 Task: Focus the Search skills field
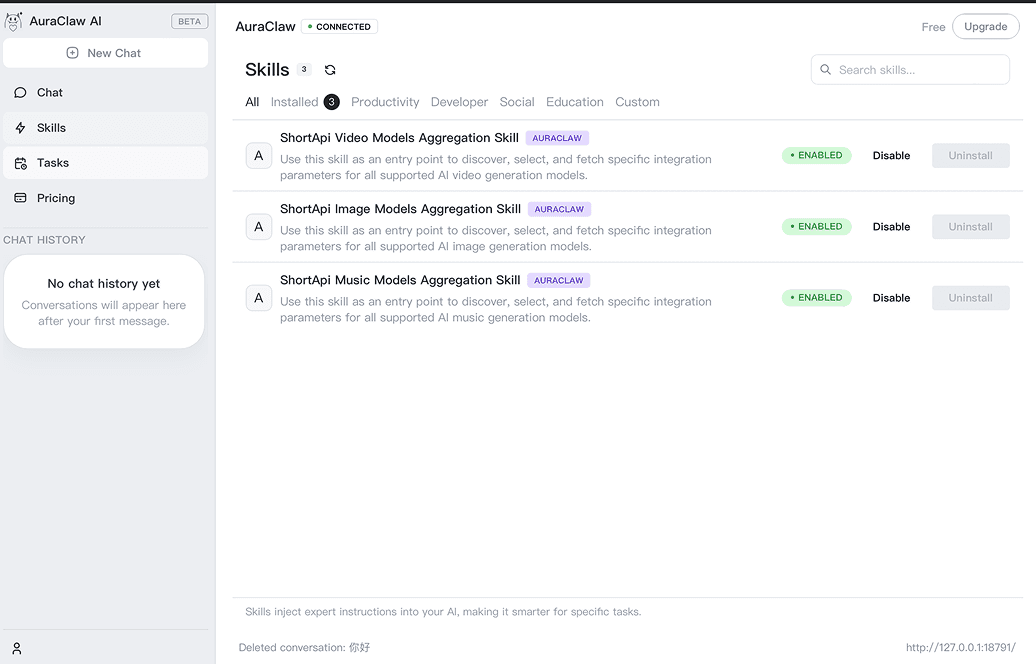pyautogui.click(x=910, y=69)
